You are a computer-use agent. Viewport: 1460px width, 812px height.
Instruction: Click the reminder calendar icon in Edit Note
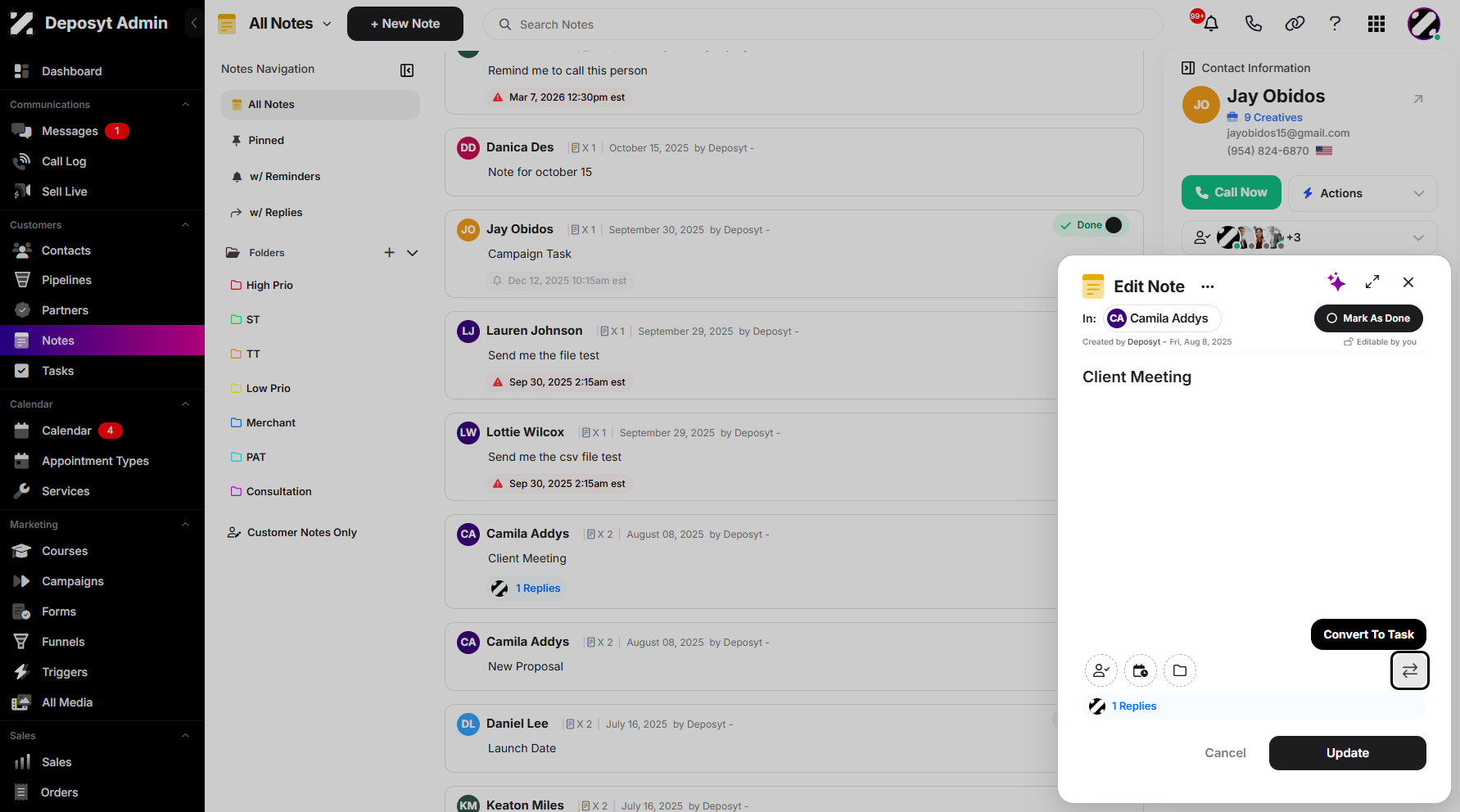coord(1141,671)
